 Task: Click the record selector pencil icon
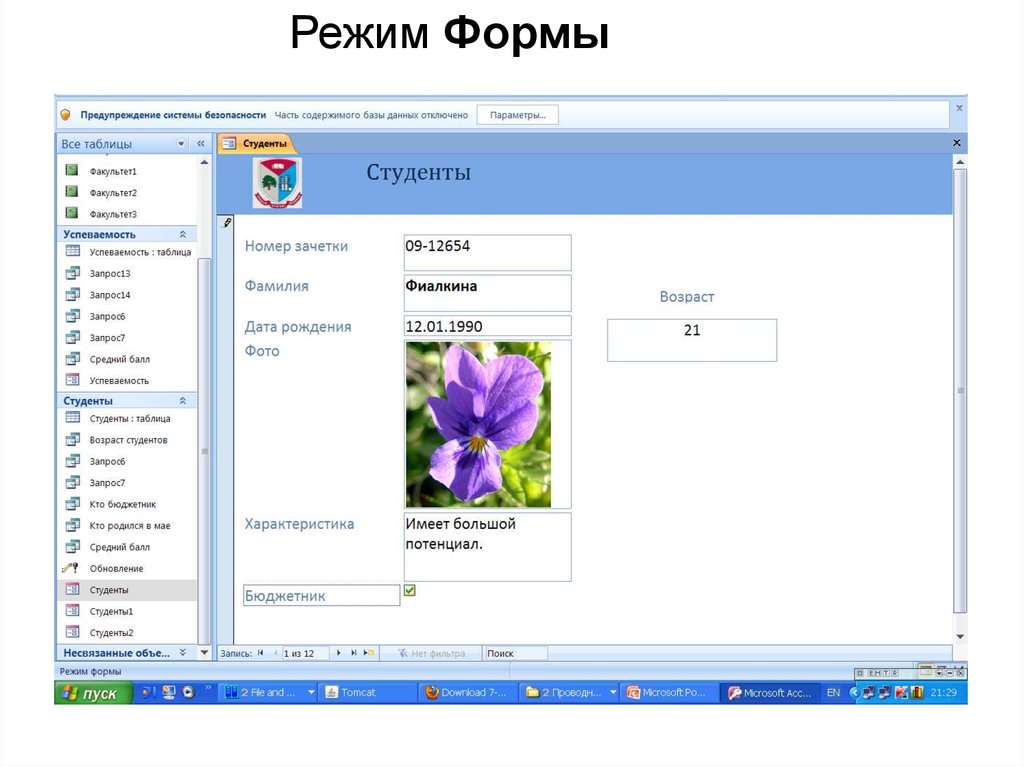pos(226,223)
